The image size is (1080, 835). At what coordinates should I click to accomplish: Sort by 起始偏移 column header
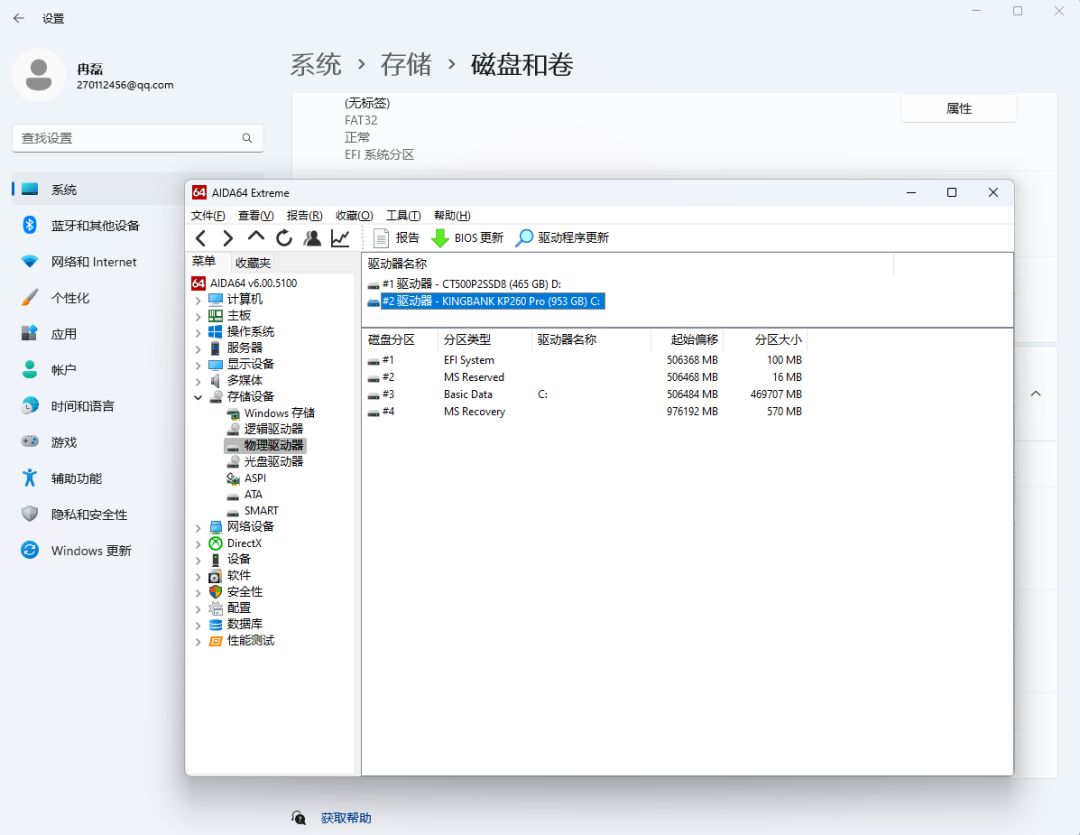coord(686,340)
